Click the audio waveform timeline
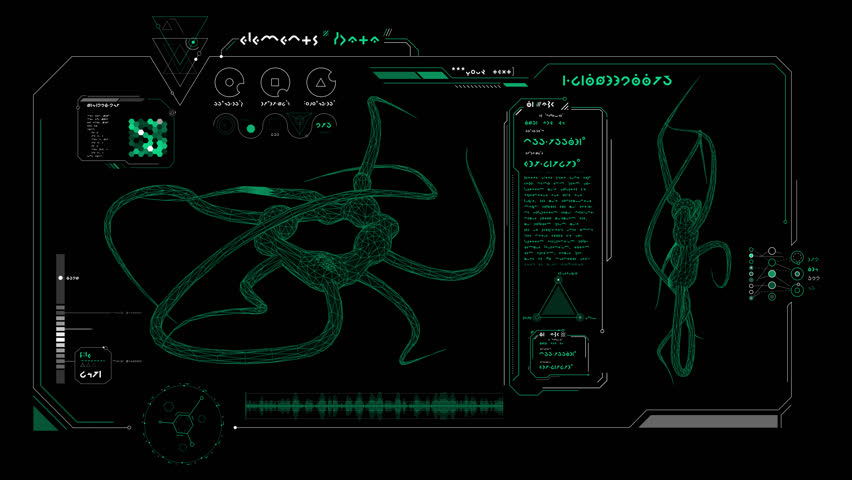Viewport: 852px width, 480px height. [x=375, y=406]
